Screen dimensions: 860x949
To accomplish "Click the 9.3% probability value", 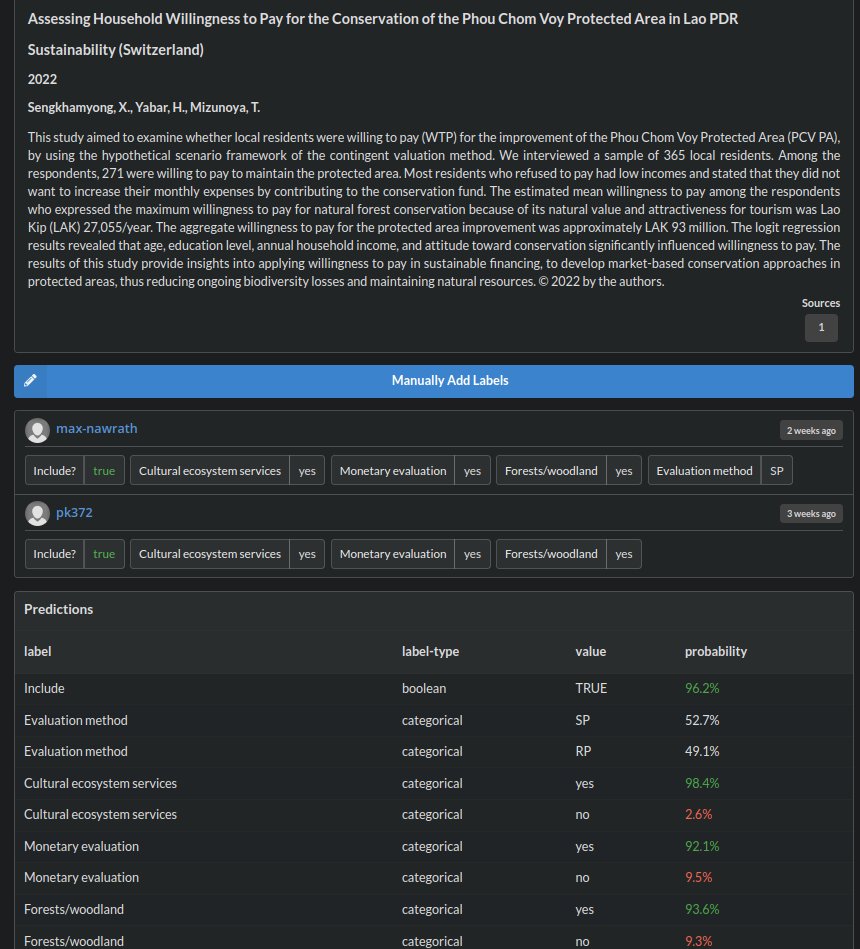I will pyautogui.click(x=698, y=941).
